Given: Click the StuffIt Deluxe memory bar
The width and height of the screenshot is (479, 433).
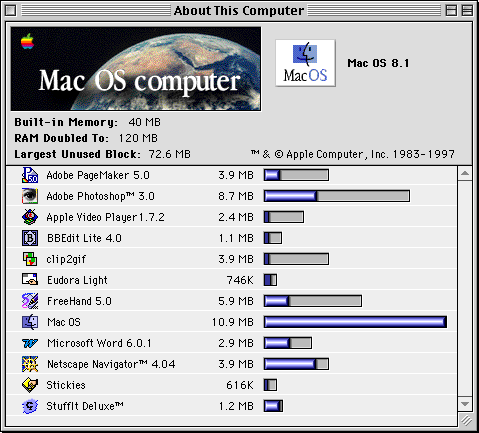Looking at the screenshot, I should click(x=273, y=406).
